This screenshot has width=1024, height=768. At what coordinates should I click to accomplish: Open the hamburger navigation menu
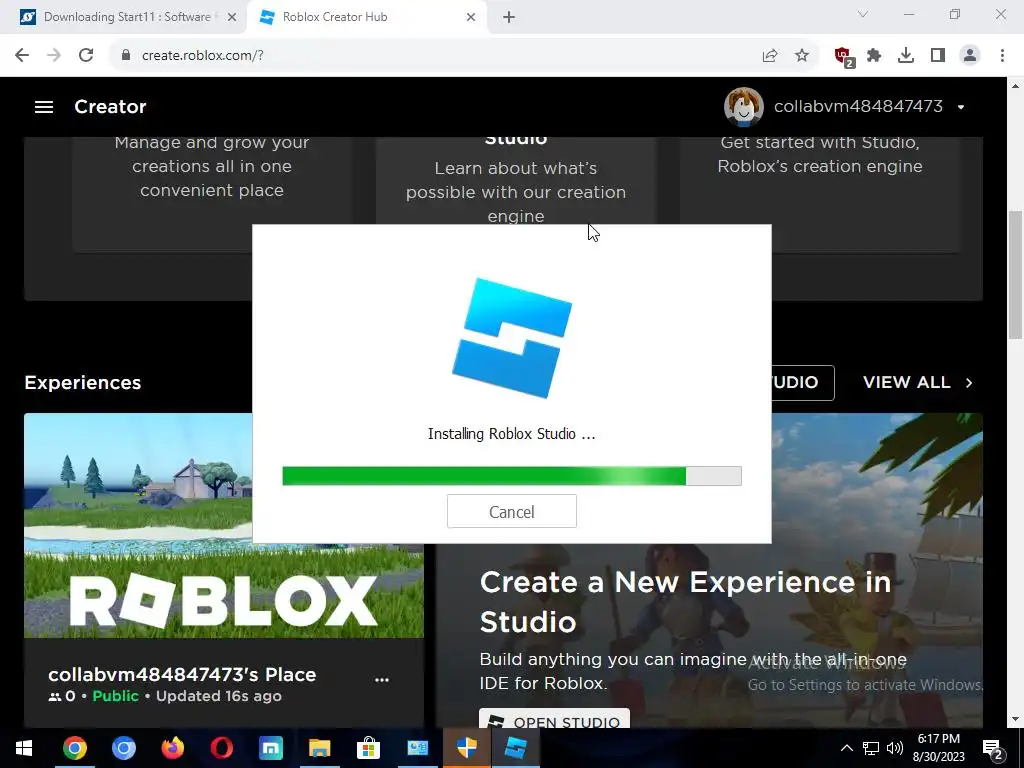click(44, 106)
